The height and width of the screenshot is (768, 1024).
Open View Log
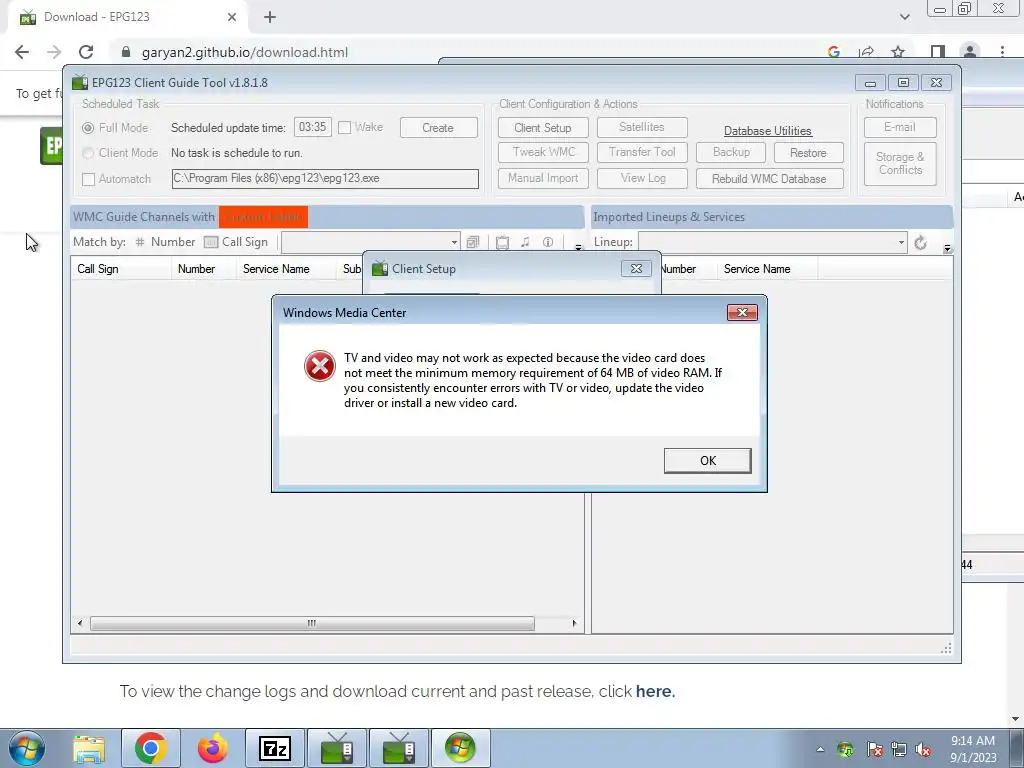(x=643, y=178)
